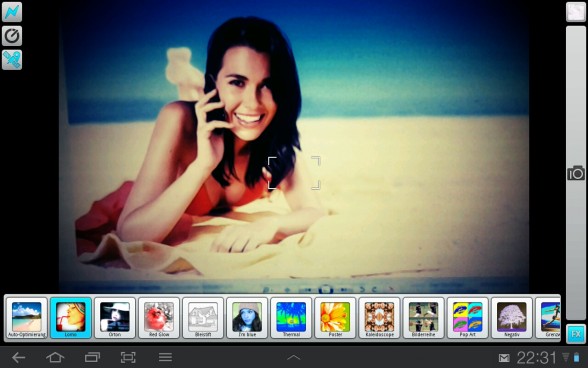Pick the Pop Art effect
Image resolution: width=588 pixels, height=368 pixels.
click(467, 318)
